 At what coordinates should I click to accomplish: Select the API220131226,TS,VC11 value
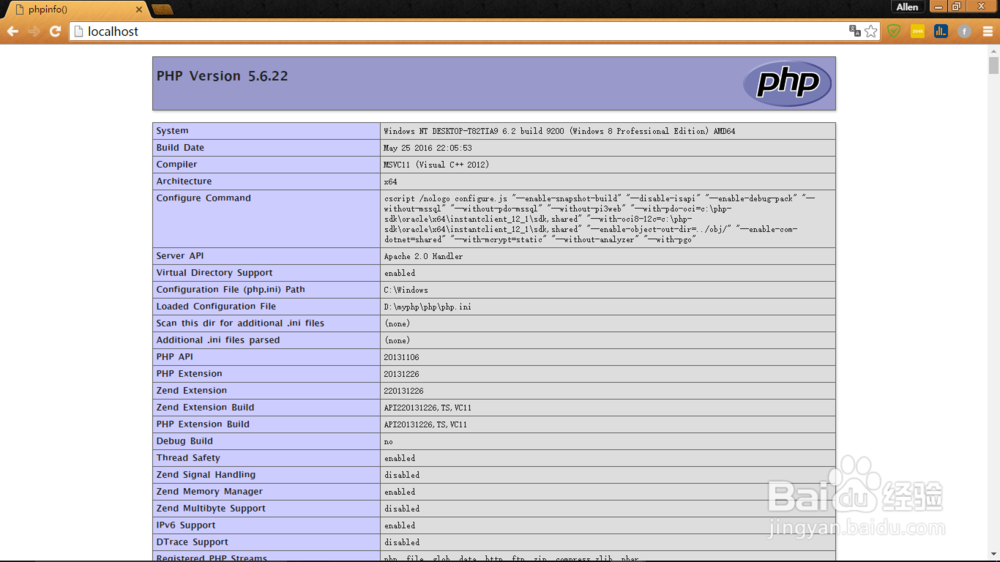pyautogui.click(x=427, y=408)
